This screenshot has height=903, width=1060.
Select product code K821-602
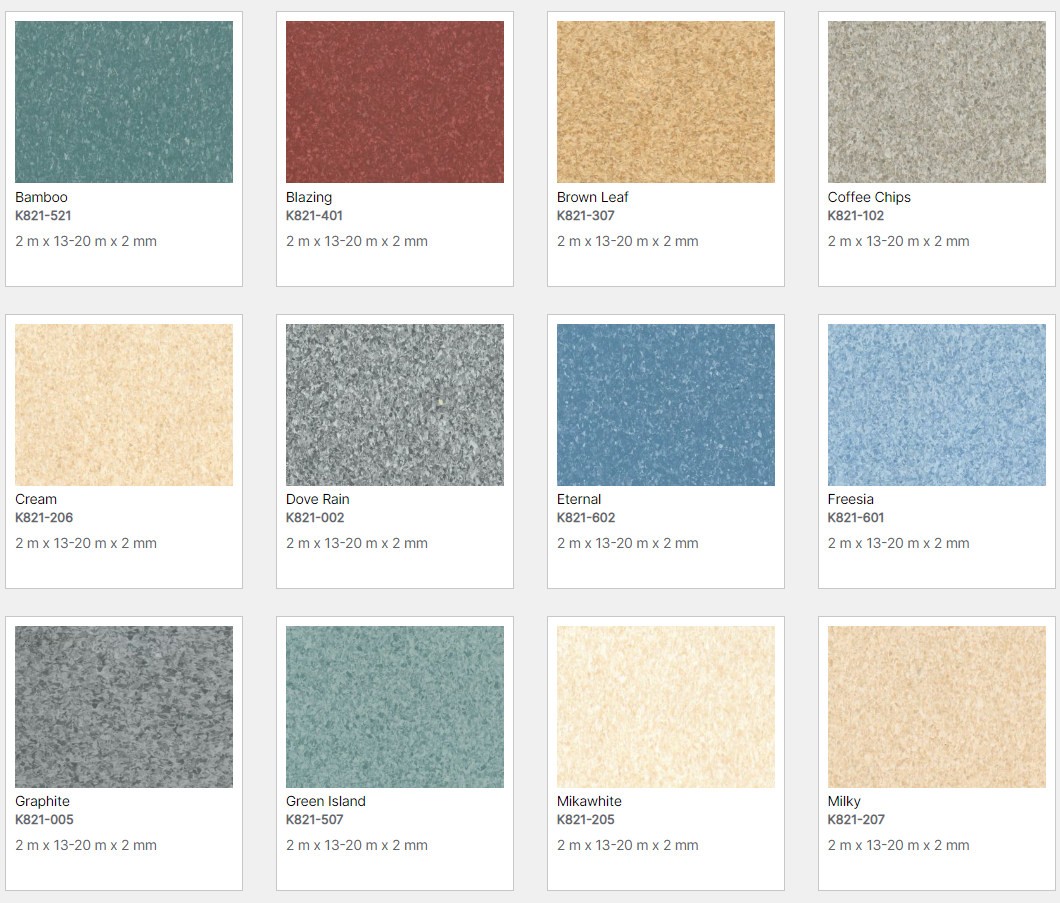point(586,518)
